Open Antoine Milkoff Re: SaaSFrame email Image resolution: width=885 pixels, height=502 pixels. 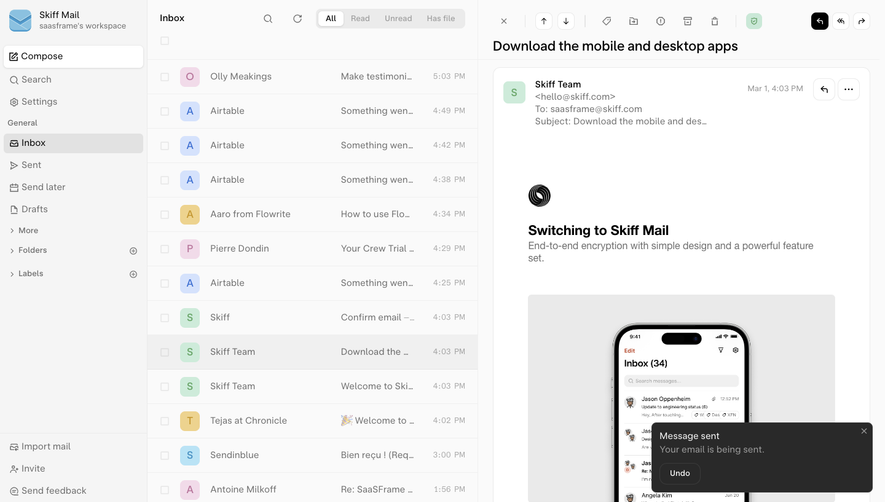point(313,488)
